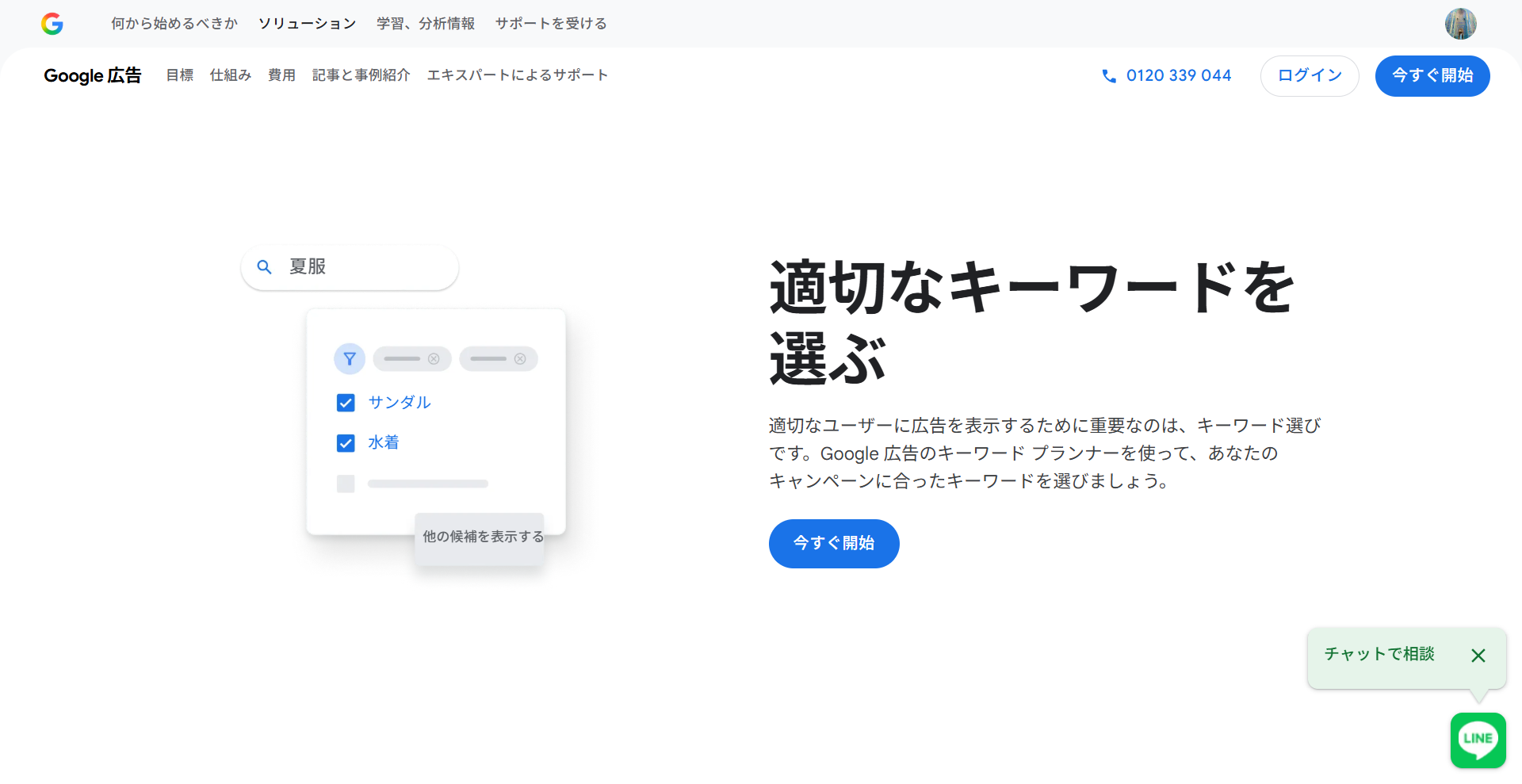Open 記事と事例紹介 nav item
Image resolution: width=1522 pixels, height=784 pixels.
tap(361, 75)
